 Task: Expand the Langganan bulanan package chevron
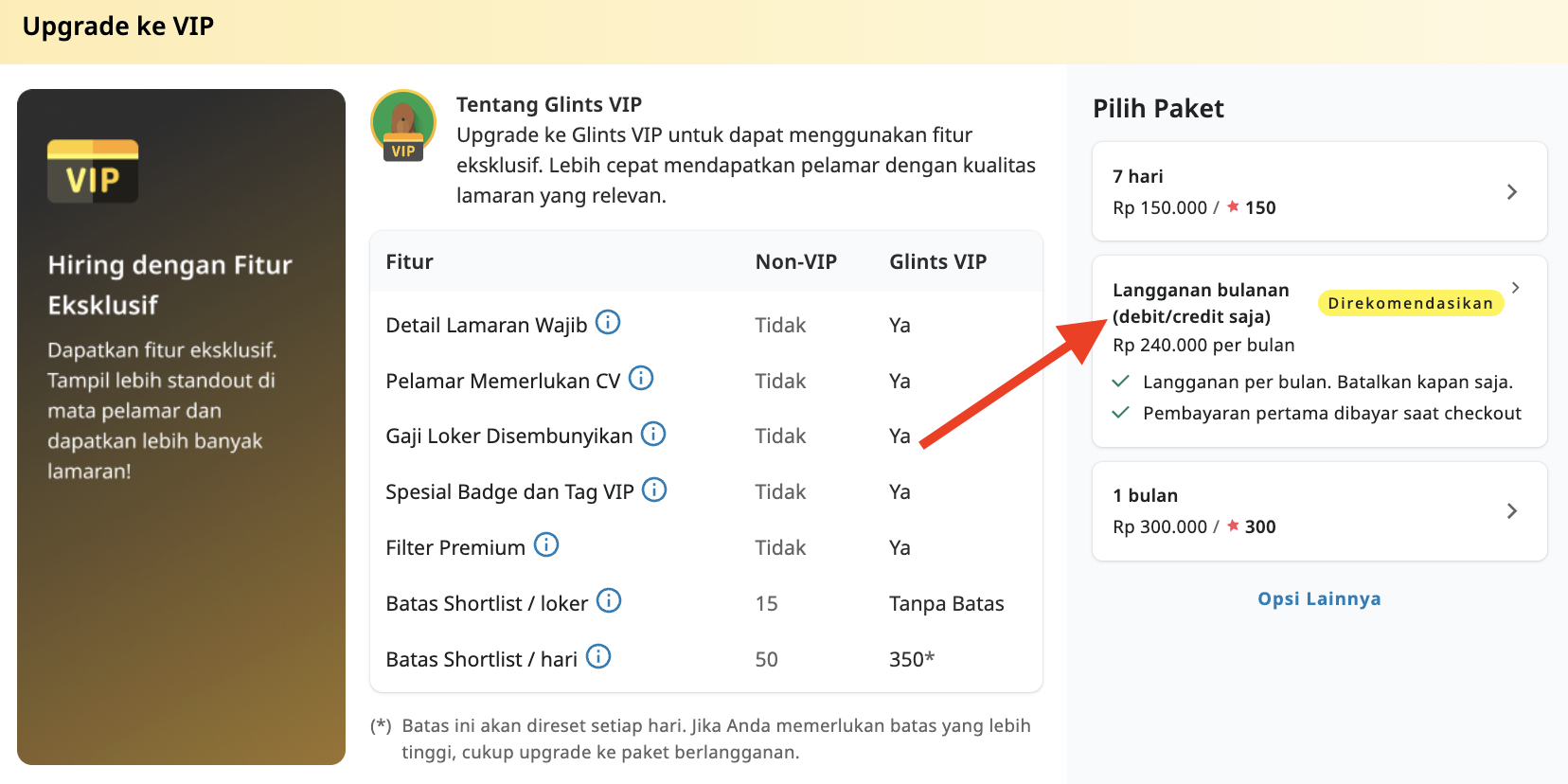(1516, 287)
